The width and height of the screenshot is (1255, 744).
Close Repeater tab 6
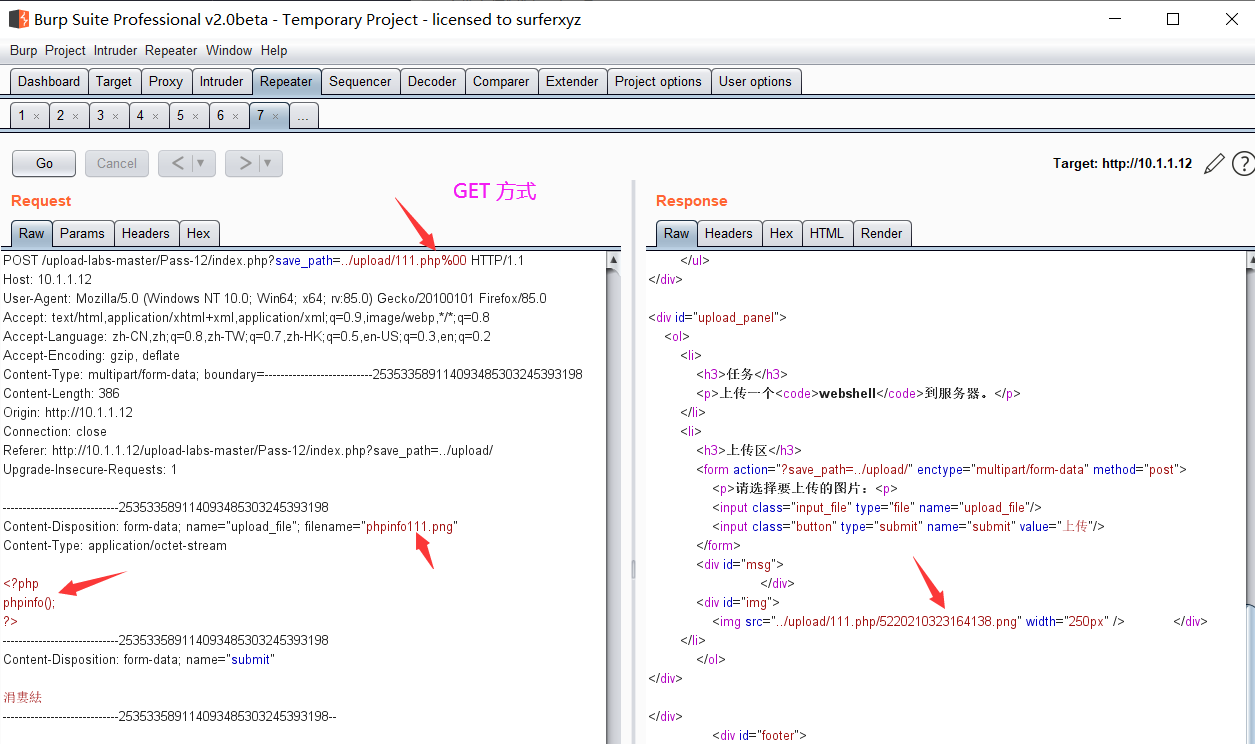[235, 116]
